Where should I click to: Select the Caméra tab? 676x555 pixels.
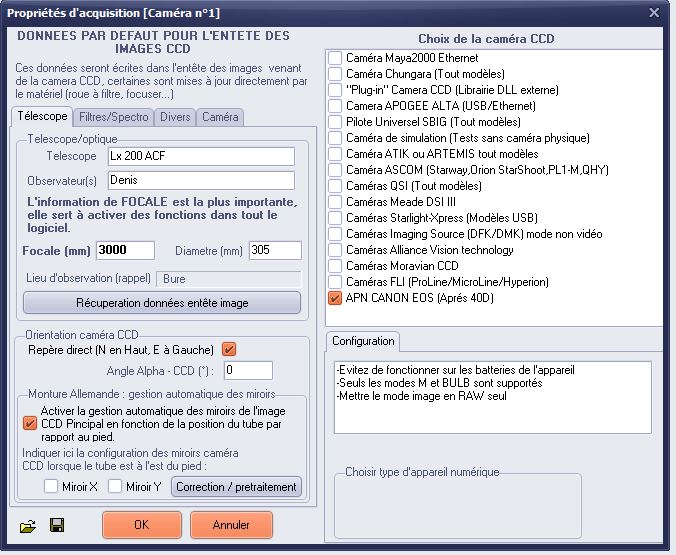tap(220, 117)
